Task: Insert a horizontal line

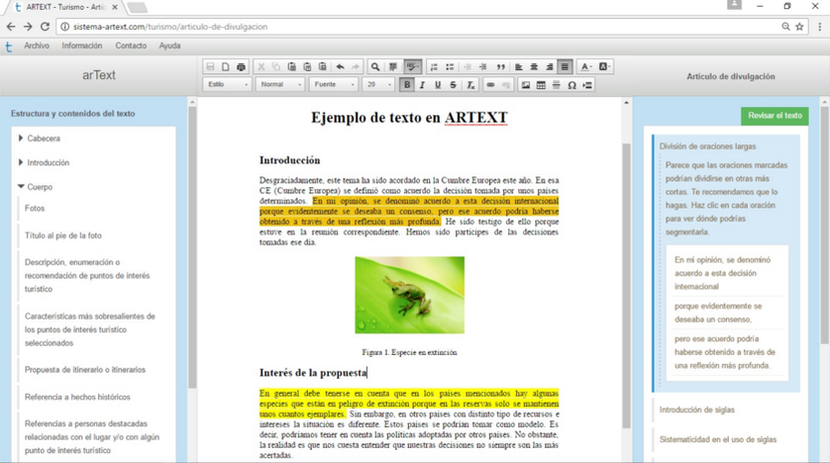Action: pos(556,85)
